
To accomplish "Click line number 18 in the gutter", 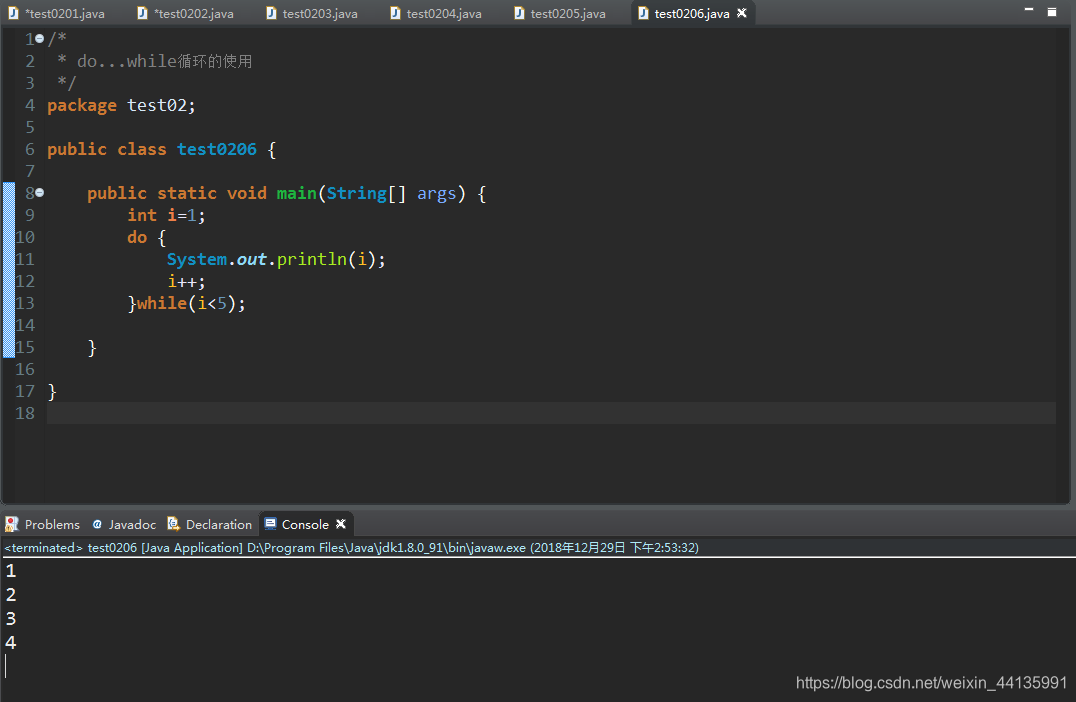I will click(x=25, y=413).
